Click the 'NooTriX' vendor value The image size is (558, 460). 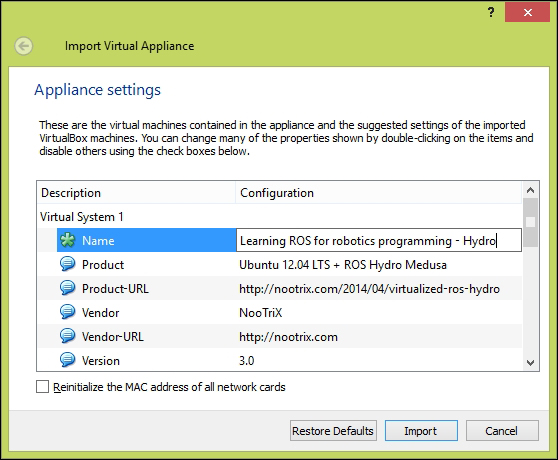pyautogui.click(x=260, y=313)
